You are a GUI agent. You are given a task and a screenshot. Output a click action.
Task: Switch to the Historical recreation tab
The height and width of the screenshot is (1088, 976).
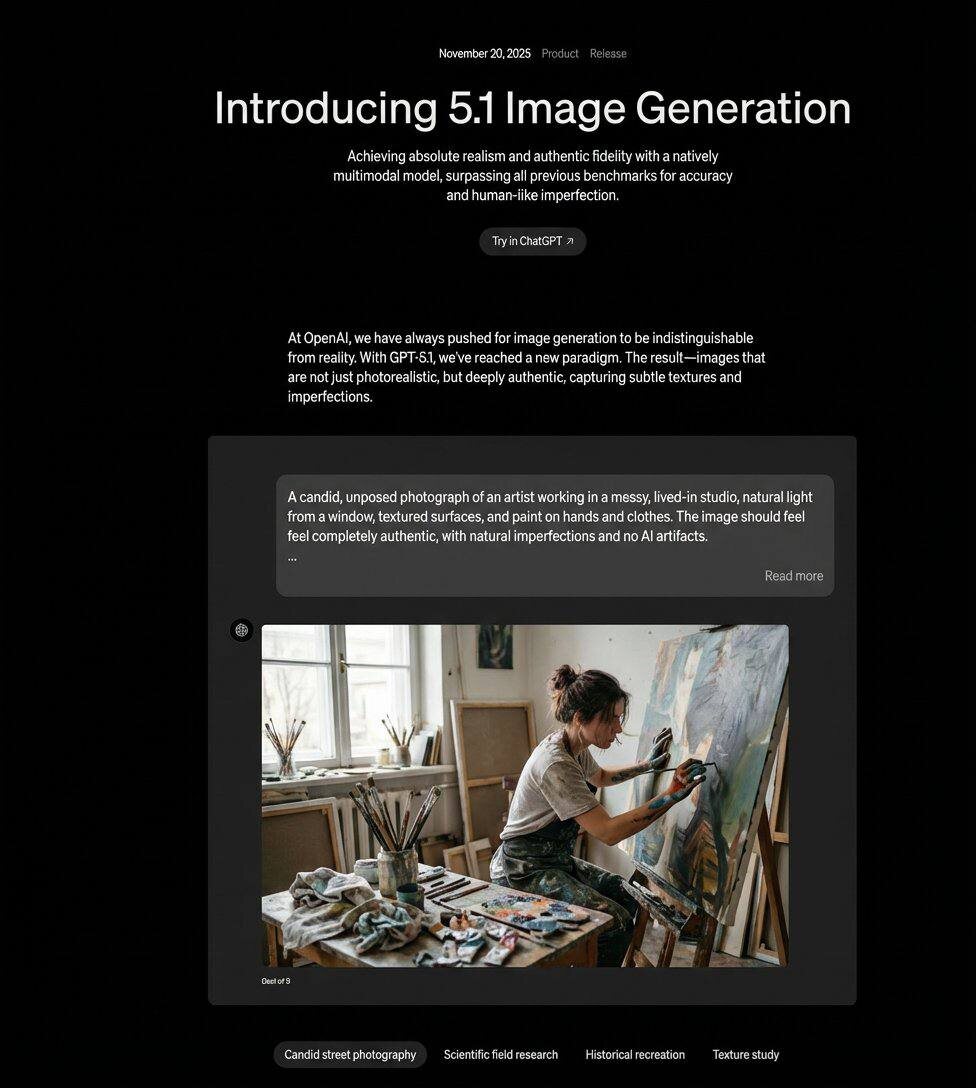(x=635, y=1055)
